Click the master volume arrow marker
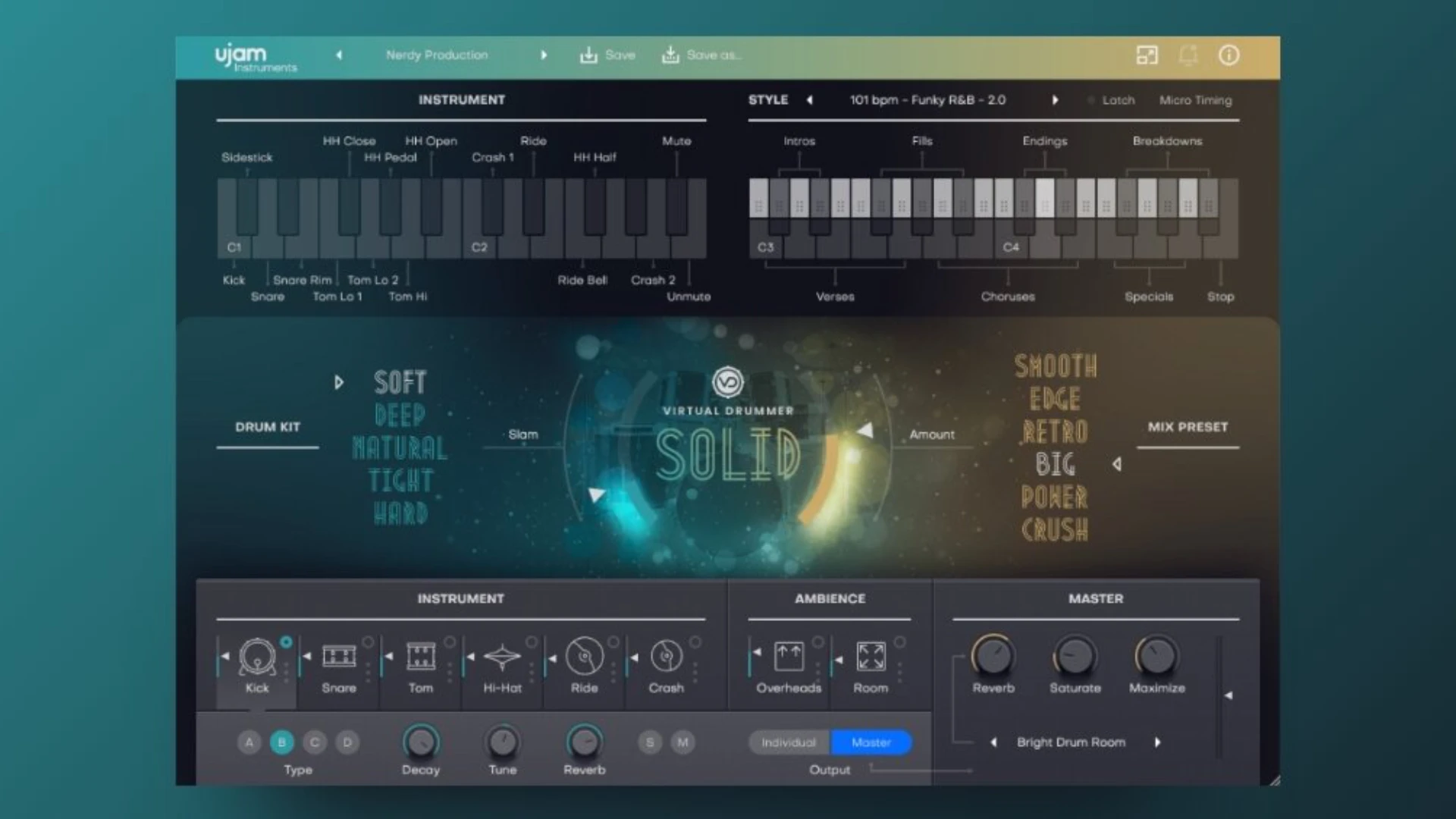The width and height of the screenshot is (1456, 819). [x=1228, y=695]
